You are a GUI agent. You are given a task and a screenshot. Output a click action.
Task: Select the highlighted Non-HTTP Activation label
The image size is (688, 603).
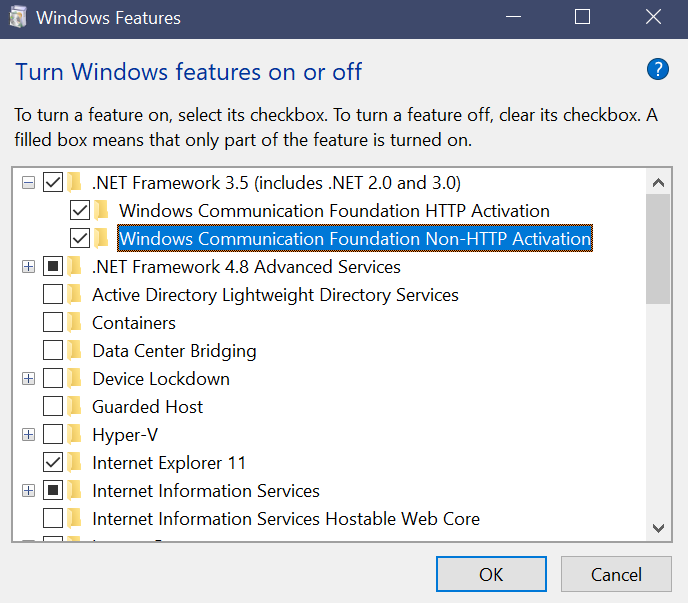click(x=355, y=238)
